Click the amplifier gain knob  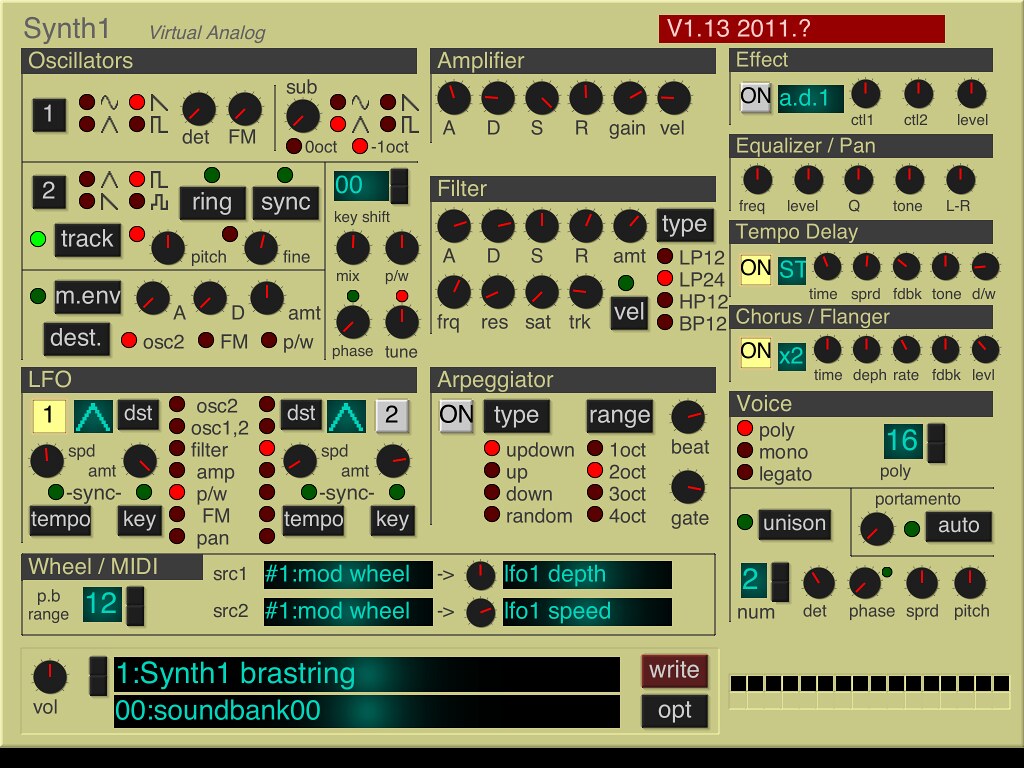[x=630, y=99]
